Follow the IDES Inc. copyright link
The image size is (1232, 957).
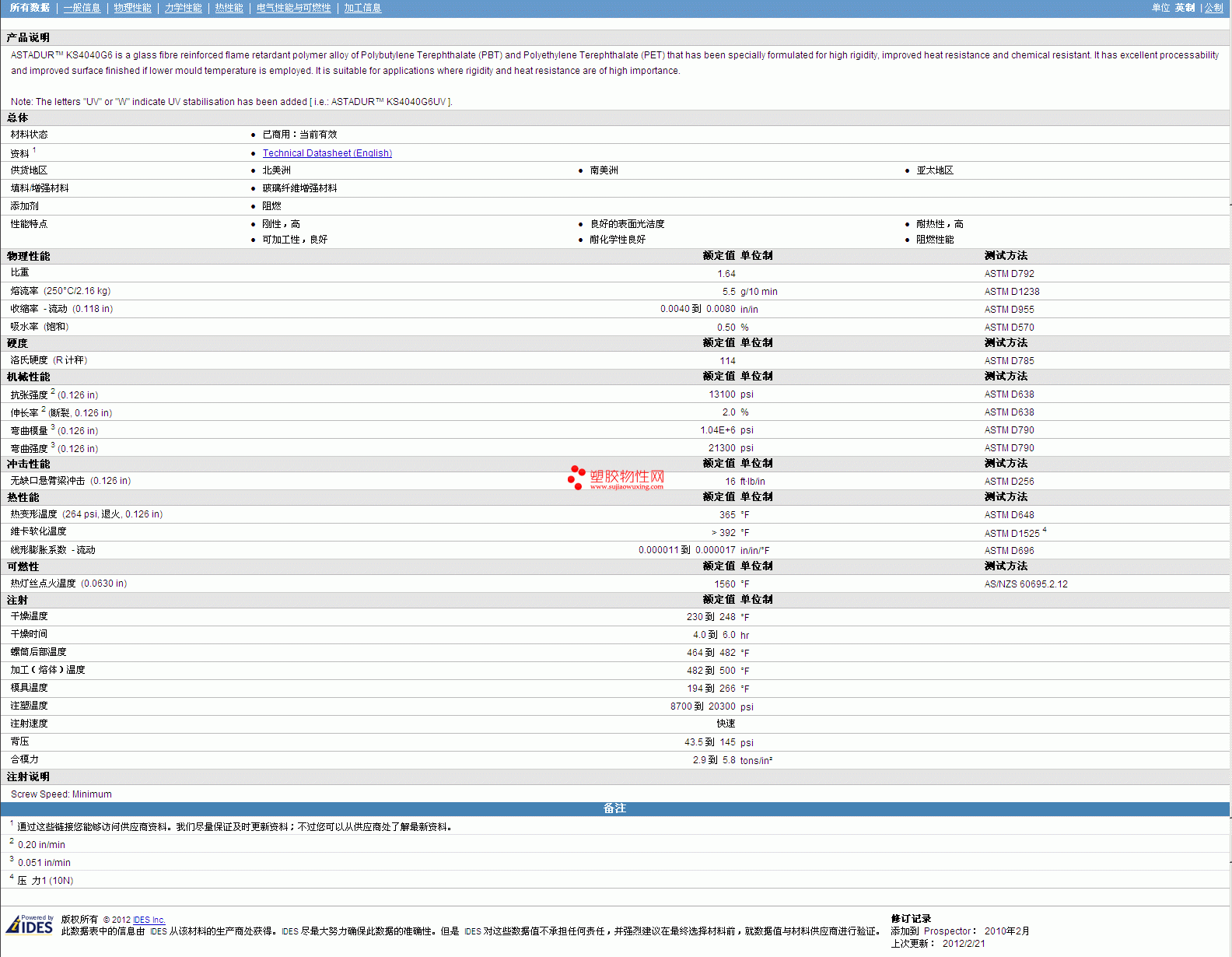[x=149, y=920]
